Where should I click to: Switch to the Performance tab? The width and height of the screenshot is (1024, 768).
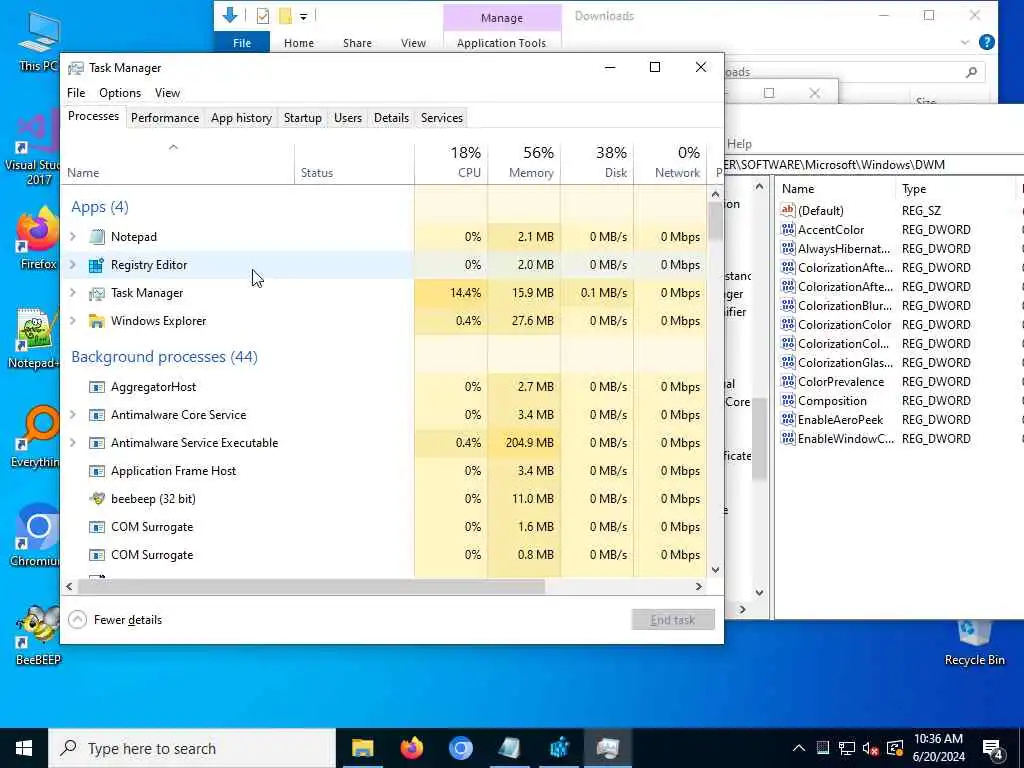[165, 118]
